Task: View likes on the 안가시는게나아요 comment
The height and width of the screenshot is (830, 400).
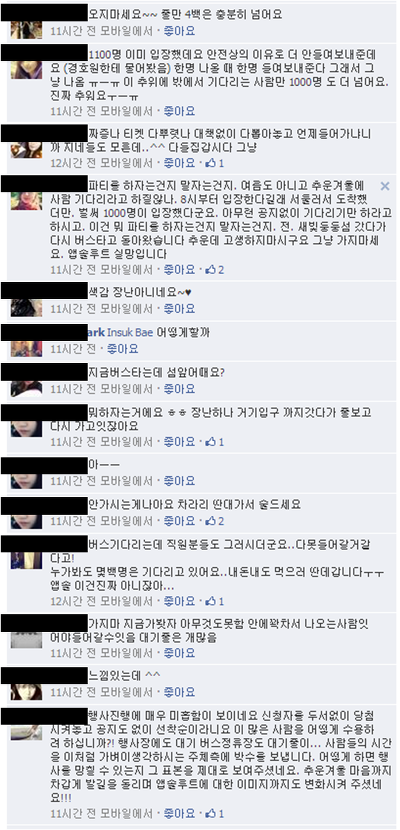Action: (214, 521)
